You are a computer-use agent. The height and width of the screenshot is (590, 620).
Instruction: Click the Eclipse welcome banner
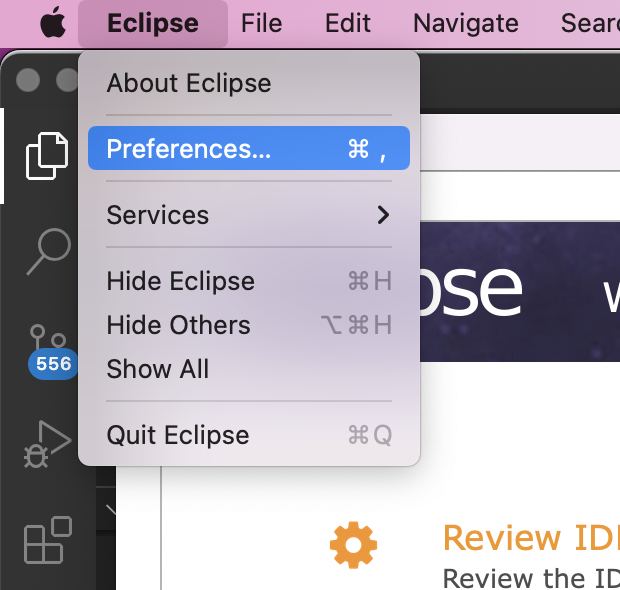point(520,292)
